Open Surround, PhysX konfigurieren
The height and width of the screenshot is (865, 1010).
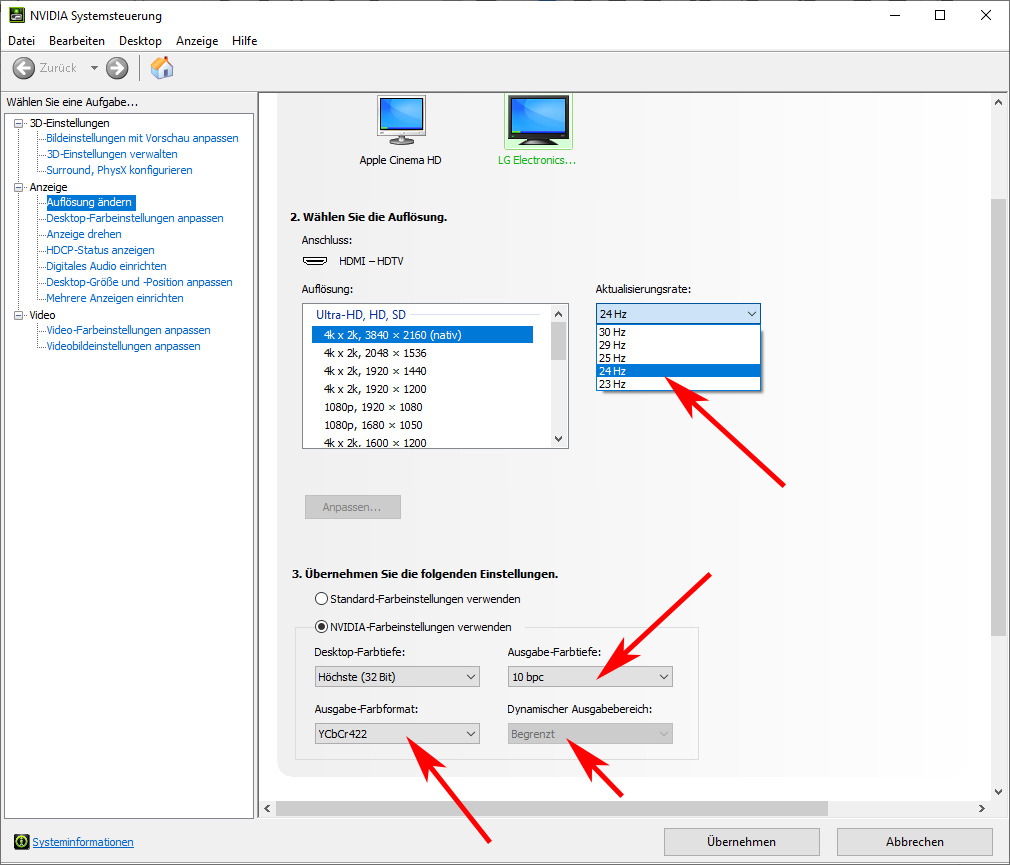[119, 170]
